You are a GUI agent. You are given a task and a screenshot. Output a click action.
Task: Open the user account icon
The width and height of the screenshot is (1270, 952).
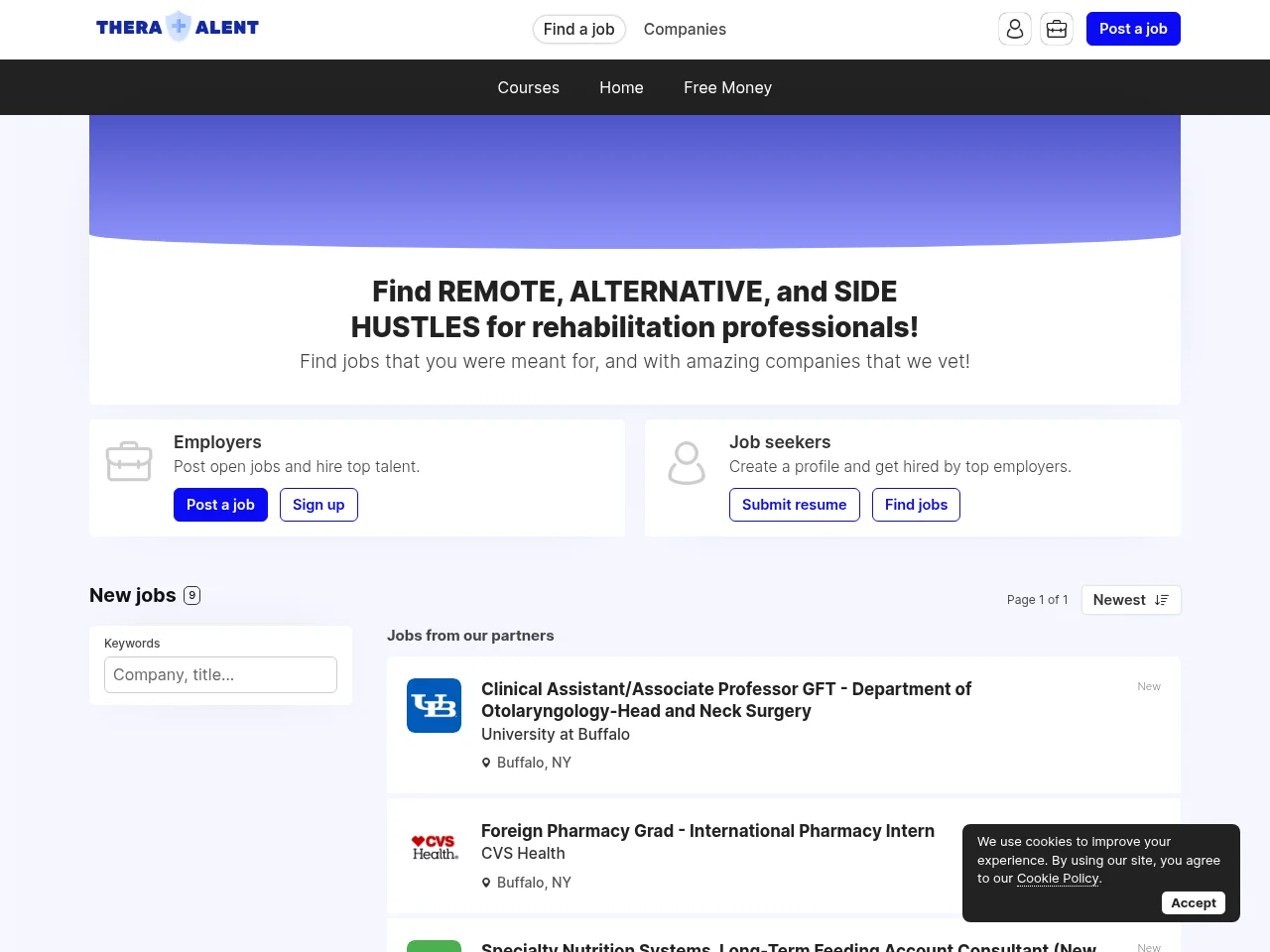point(1015,29)
